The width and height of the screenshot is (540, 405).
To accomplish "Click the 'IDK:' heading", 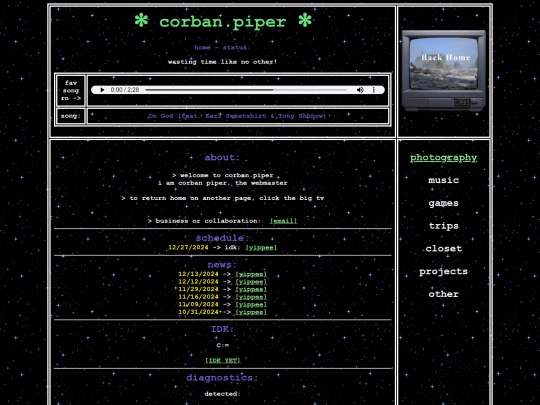I will (x=222, y=330).
